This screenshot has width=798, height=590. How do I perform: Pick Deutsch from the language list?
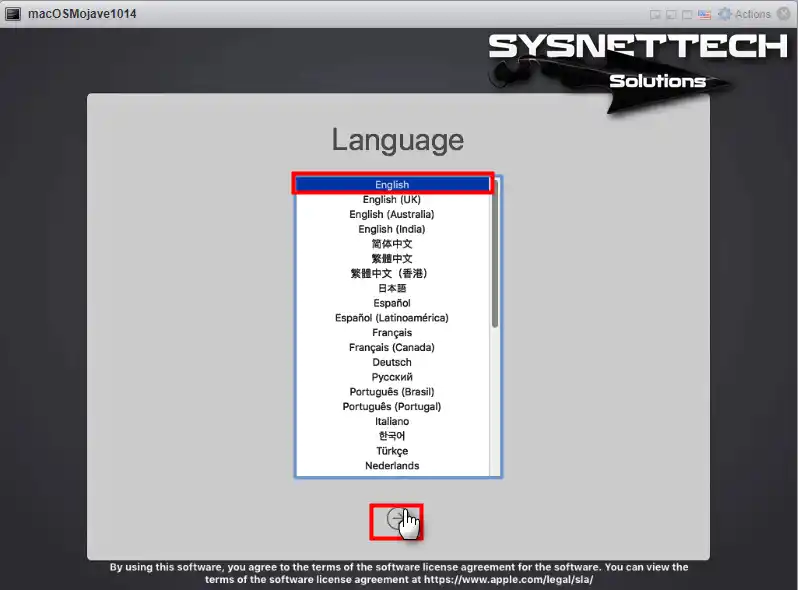(x=392, y=362)
